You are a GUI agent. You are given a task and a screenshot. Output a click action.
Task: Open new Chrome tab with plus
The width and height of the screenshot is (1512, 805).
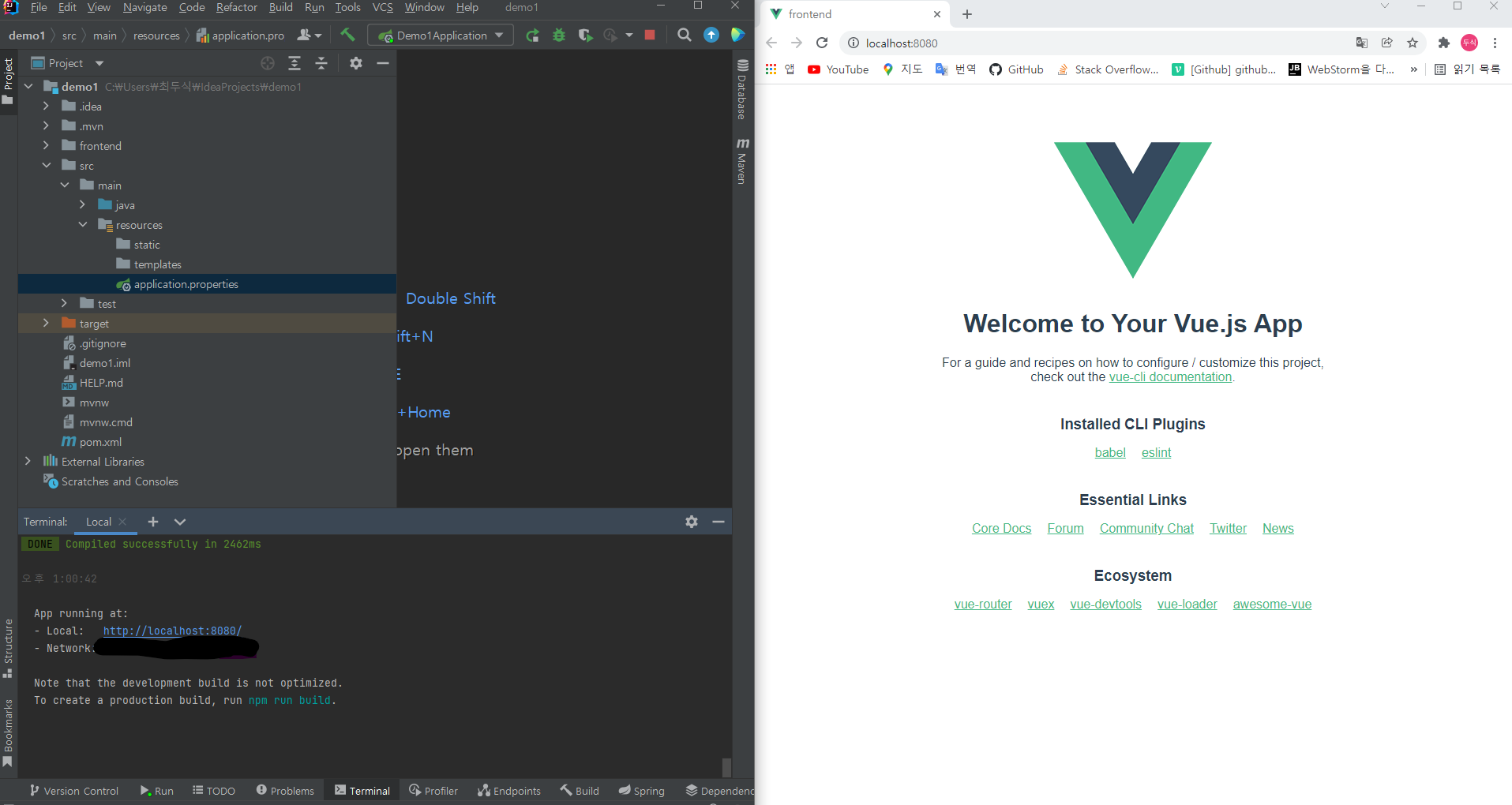click(x=967, y=14)
